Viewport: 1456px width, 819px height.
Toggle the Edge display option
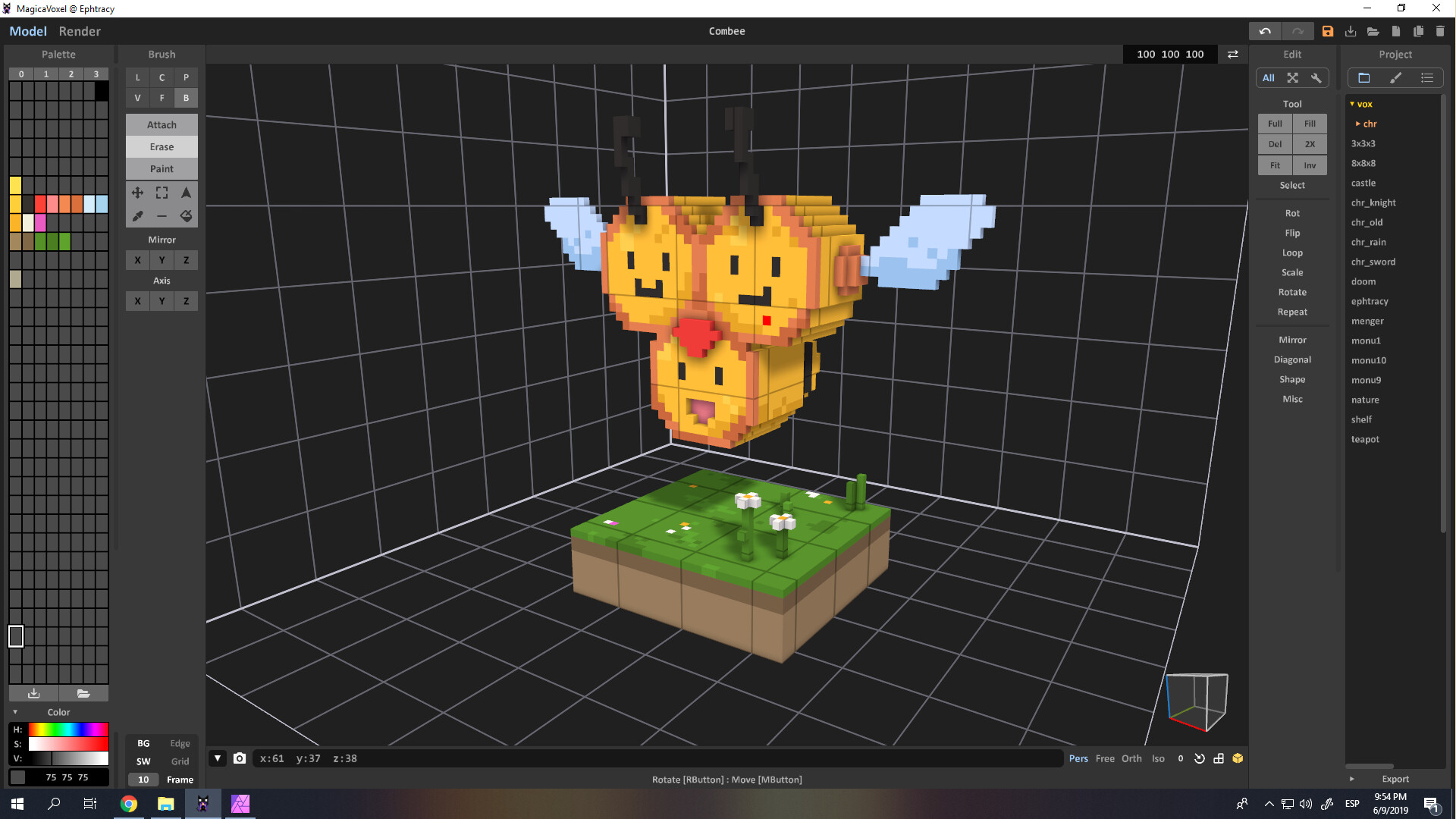click(180, 743)
